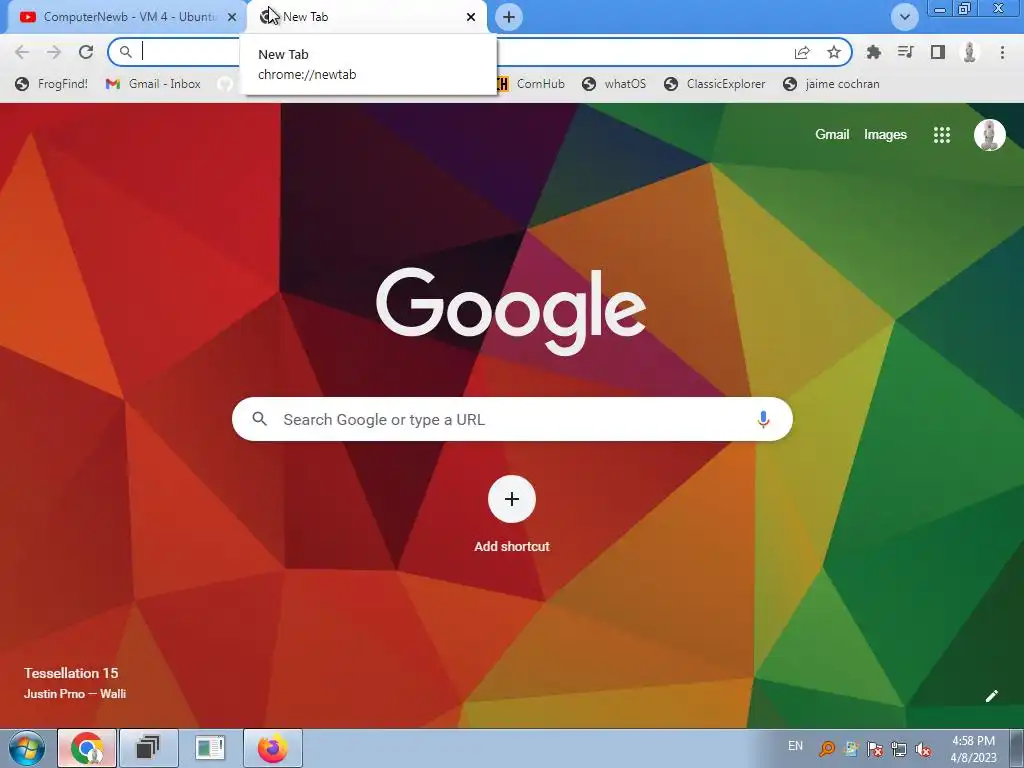Viewport: 1024px width, 768px height.
Task: Reload the current page
Action: click(x=86, y=52)
